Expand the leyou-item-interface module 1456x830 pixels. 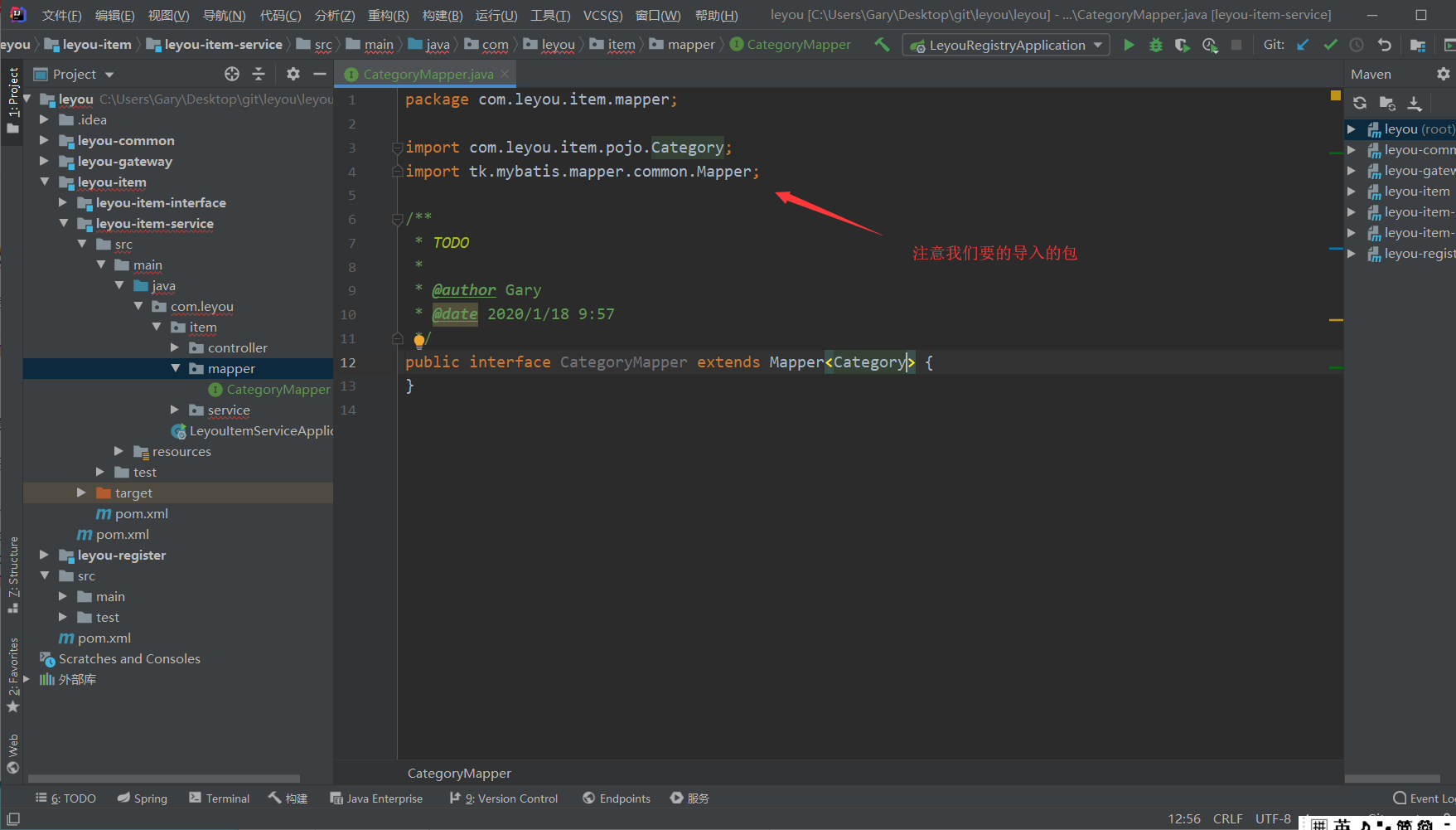[x=63, y=202]
